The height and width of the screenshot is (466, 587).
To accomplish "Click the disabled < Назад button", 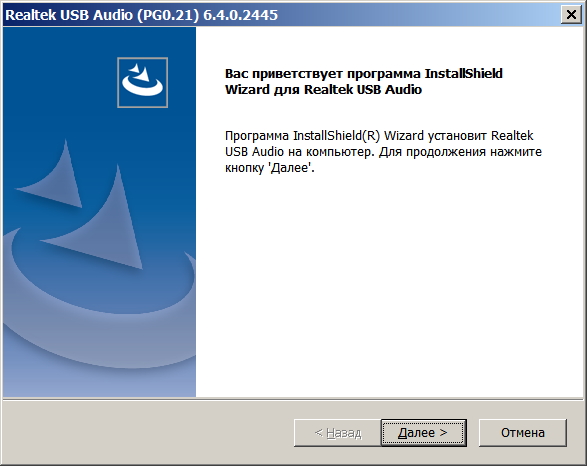I will click(x=337, y=433).
